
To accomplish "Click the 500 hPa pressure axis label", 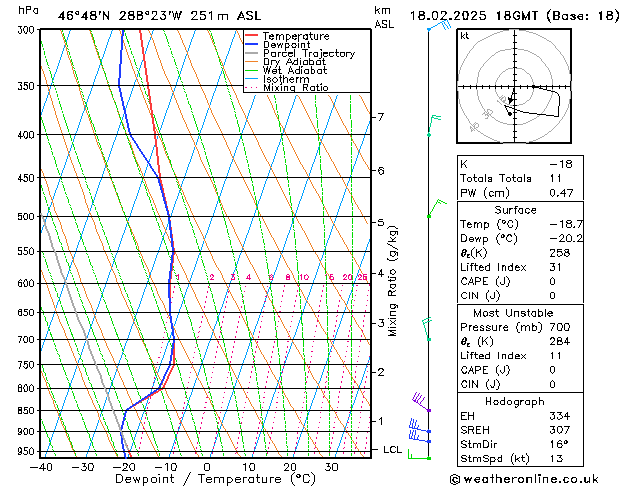I will 26,217.
